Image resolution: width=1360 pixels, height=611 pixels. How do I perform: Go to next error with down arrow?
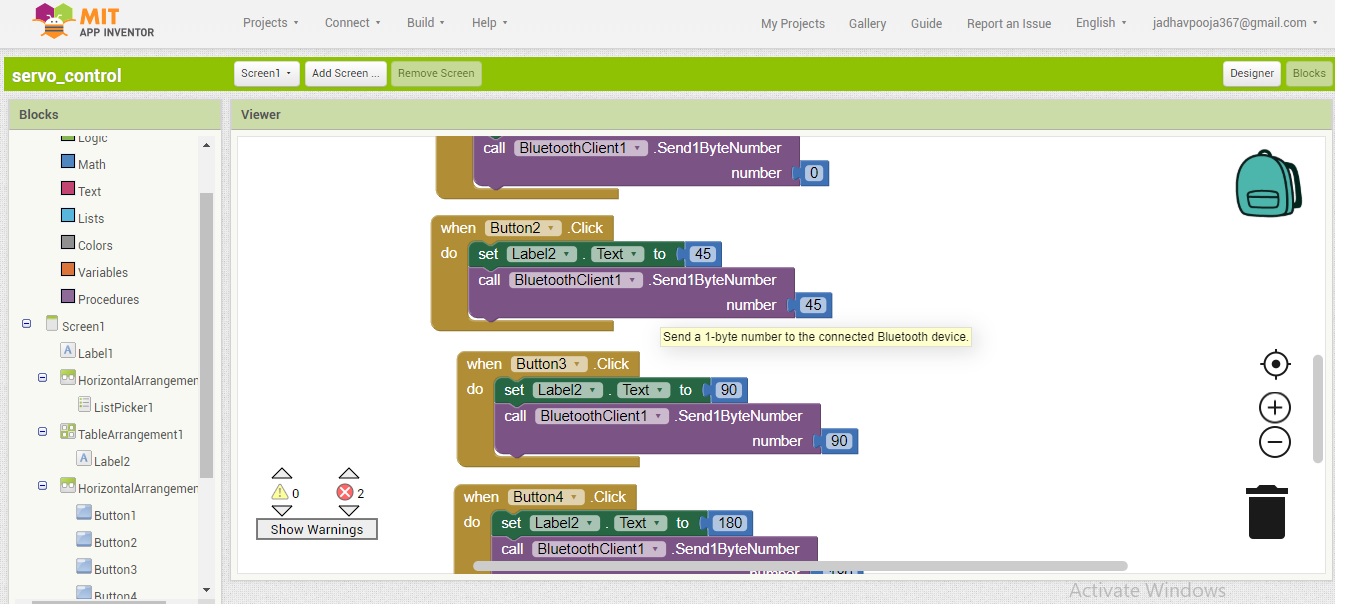point(348,511)
